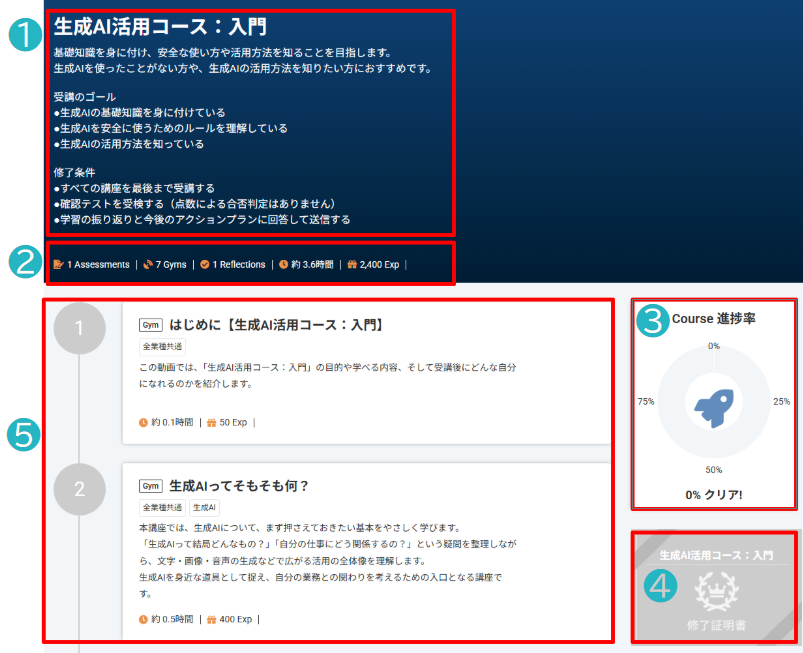The image size is (803, 653).
Task: Select timeline step circle with timeline number 2
Action: point(79,489)
